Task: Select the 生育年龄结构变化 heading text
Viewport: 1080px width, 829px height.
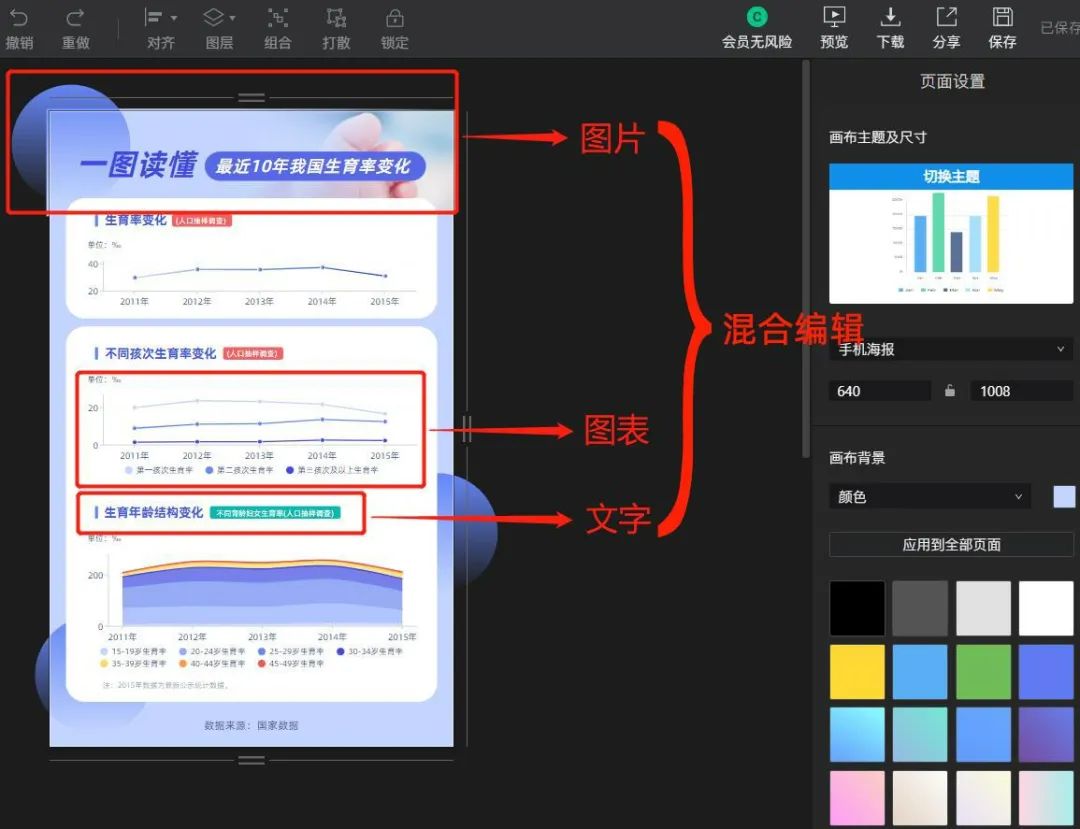Action: tap(154, 512)
